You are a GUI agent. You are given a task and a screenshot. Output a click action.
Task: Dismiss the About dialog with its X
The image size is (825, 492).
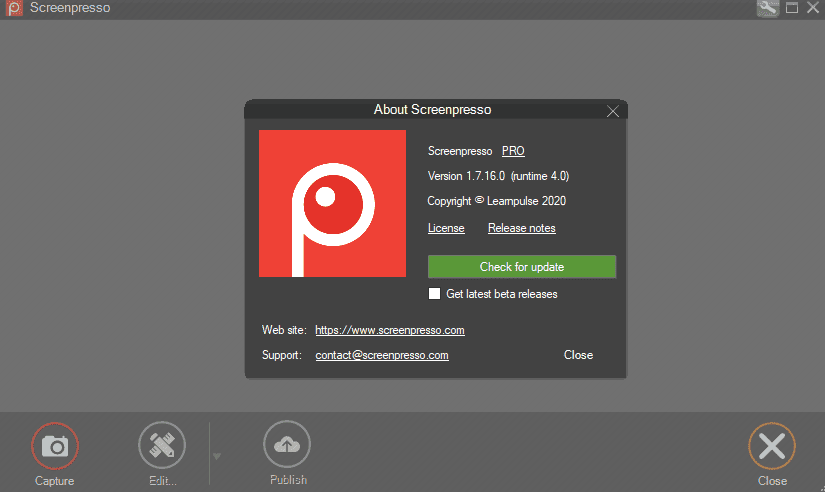pyautogui.click(x=613, y=111)
